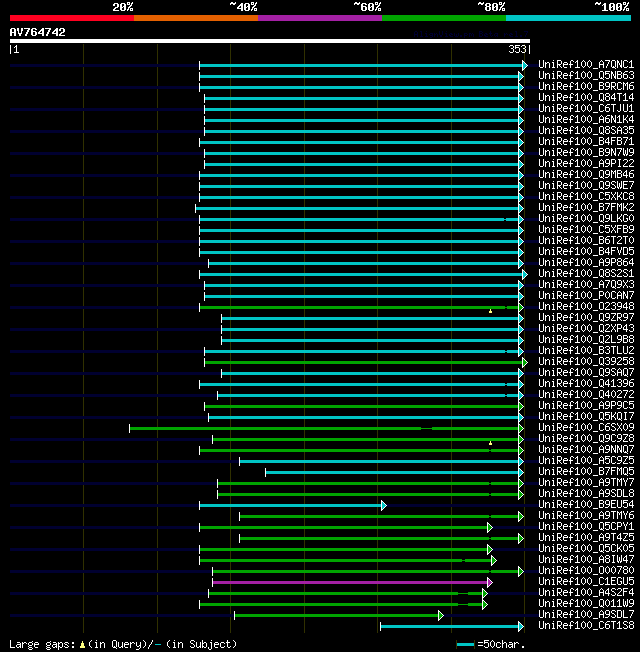The height and width of the screenshot is (652, 640).
Task: Click the UniRef100_A9T4Z5 label
Action: (x=586, y=538)
